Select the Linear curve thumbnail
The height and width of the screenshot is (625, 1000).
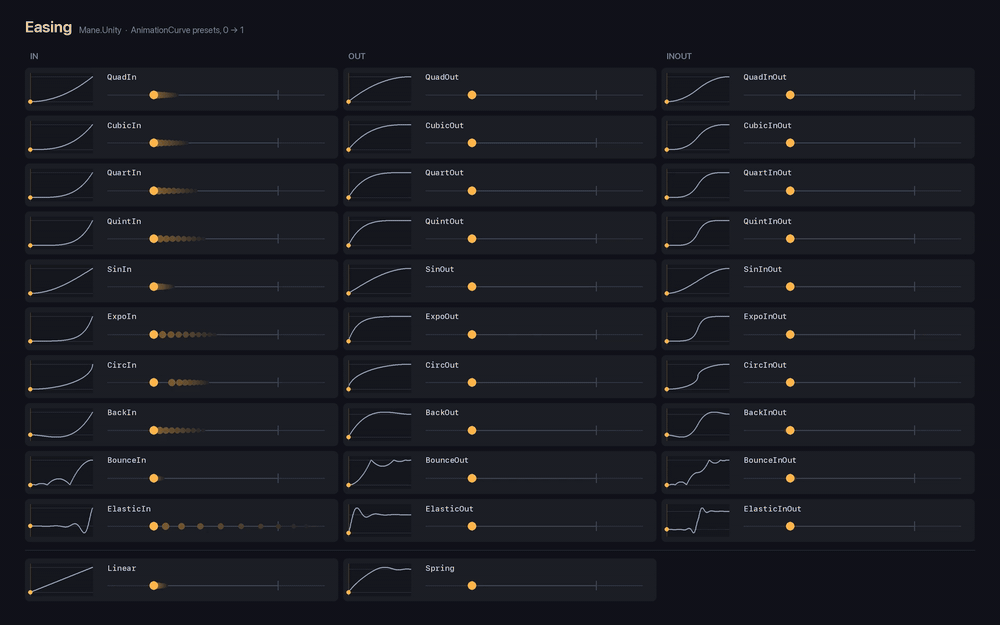pyautogui.click(x=61, y=580)
